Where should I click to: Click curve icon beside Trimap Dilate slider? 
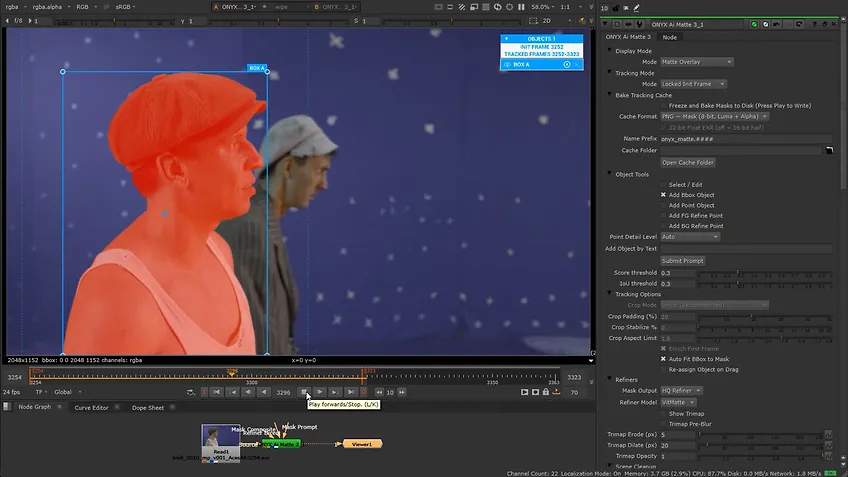tap(829, 445)
